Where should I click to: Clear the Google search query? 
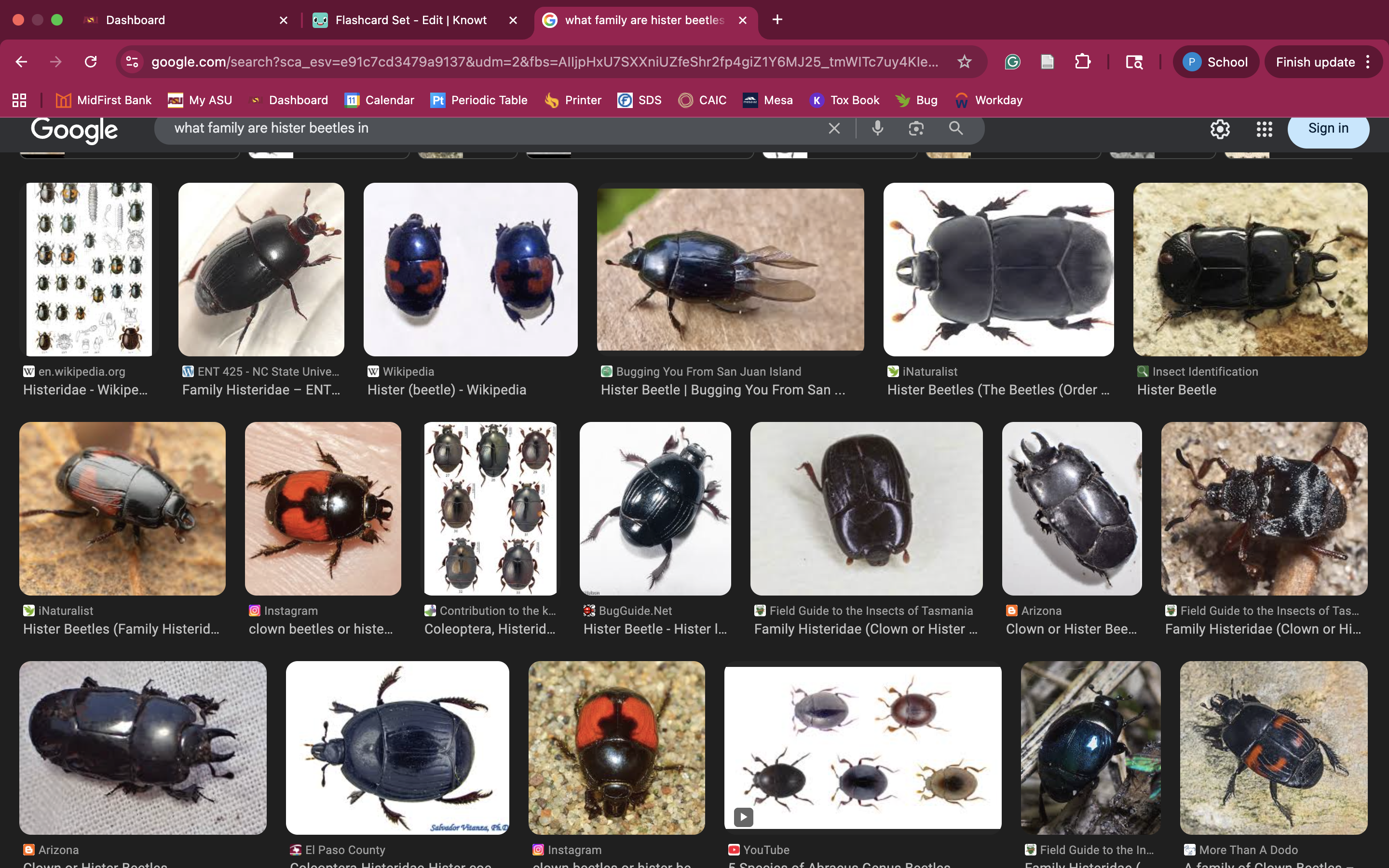tap(834, 128)
